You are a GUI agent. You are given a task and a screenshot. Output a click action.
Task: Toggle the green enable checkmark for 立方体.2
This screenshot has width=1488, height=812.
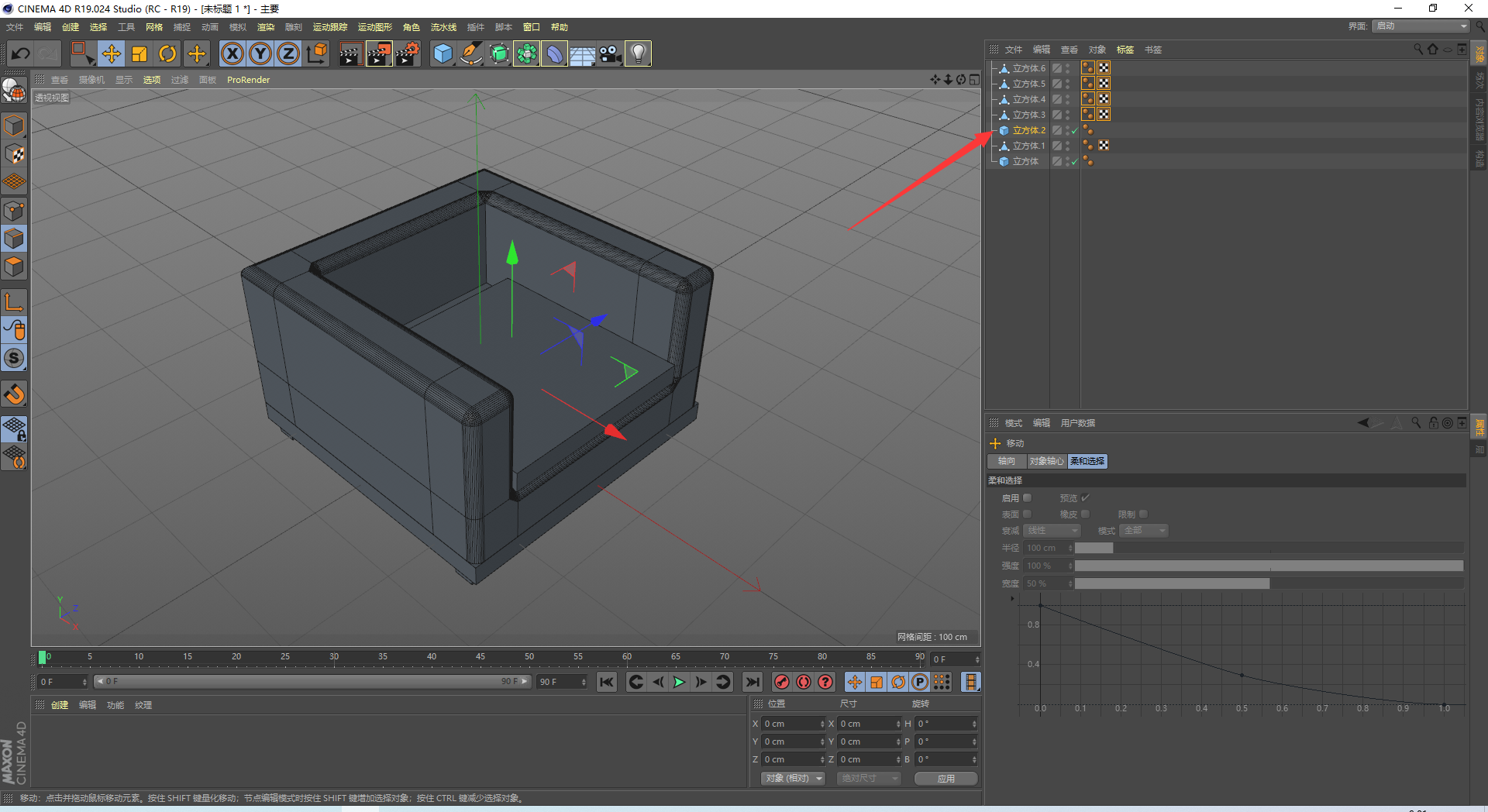pyautogui.click(x=1074, y=130)
